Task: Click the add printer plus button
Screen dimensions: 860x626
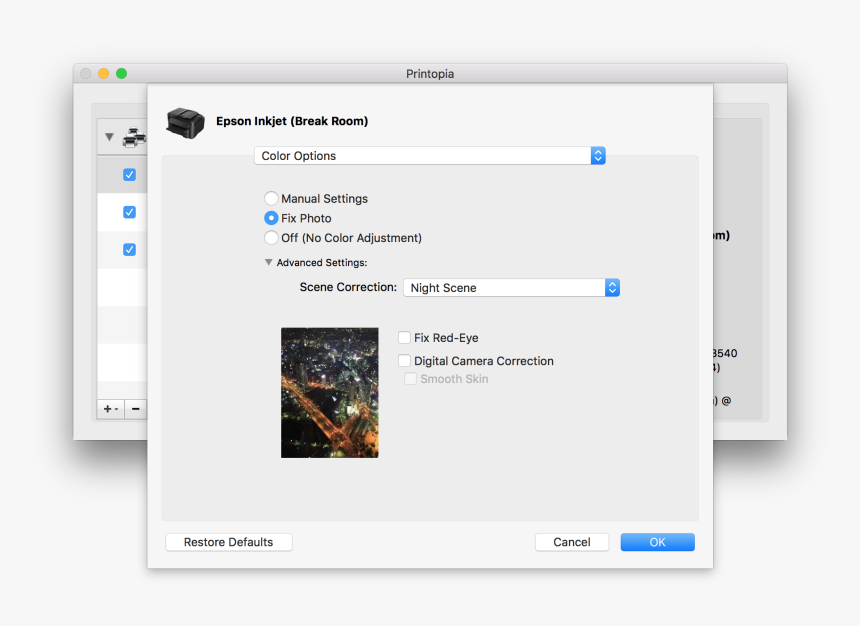Action: [110, 409]
